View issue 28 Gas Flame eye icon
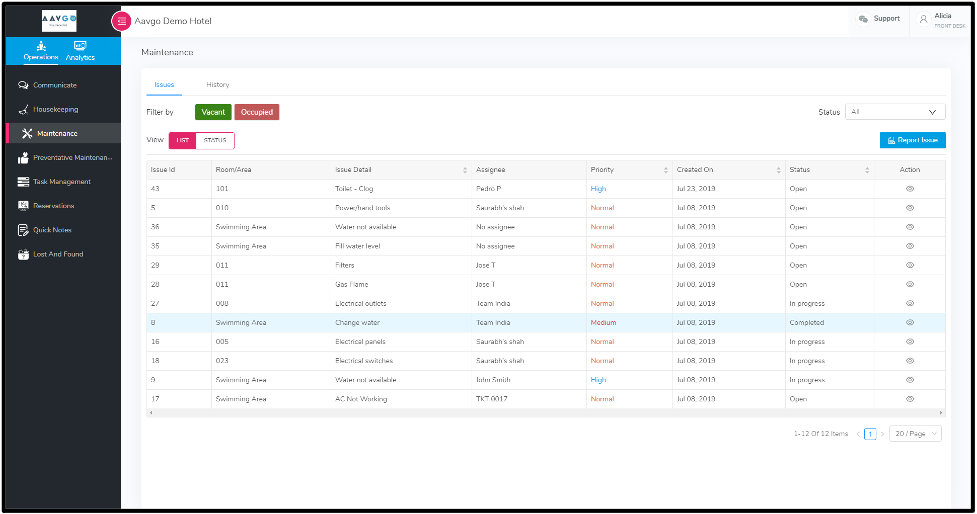The image size is (977, 514). (910, 284)
